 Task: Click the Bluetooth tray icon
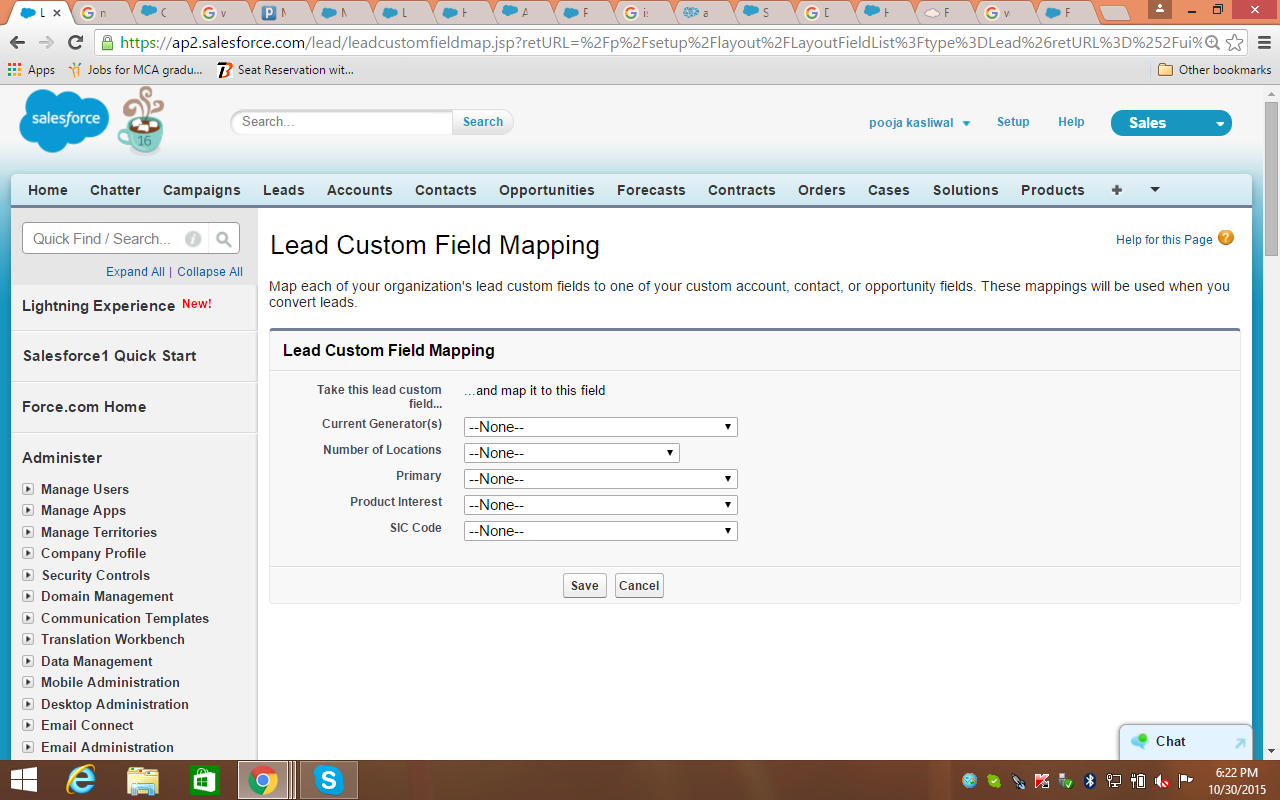coord(1091,780)
